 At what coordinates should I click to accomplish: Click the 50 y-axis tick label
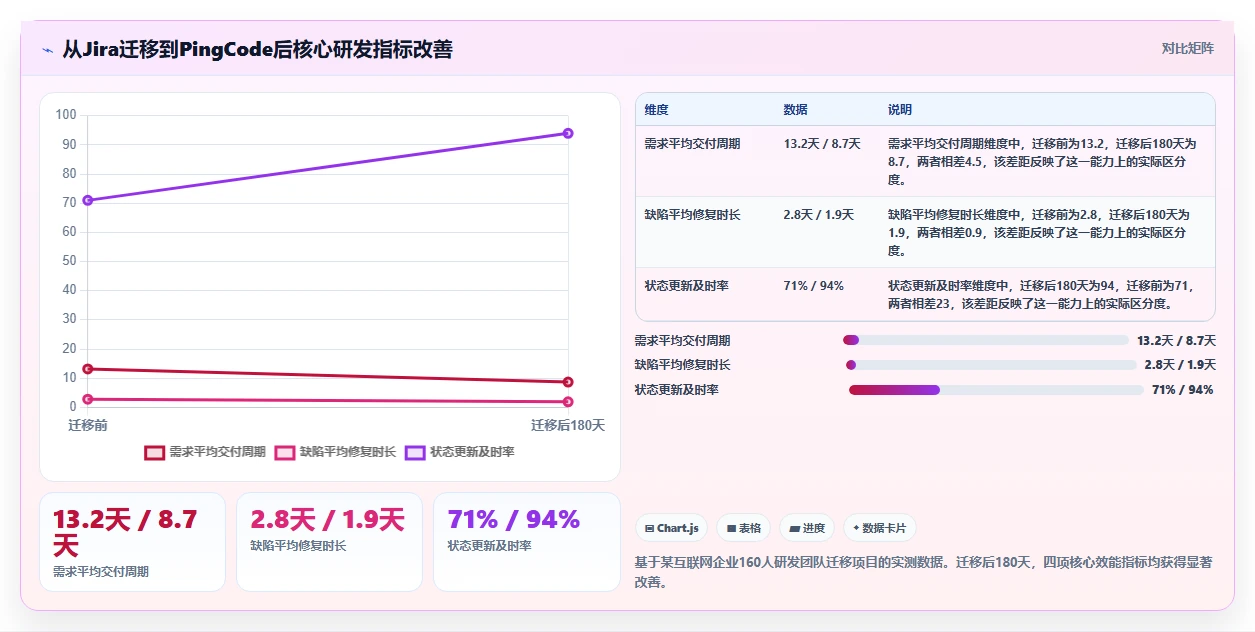click(69, 261)
